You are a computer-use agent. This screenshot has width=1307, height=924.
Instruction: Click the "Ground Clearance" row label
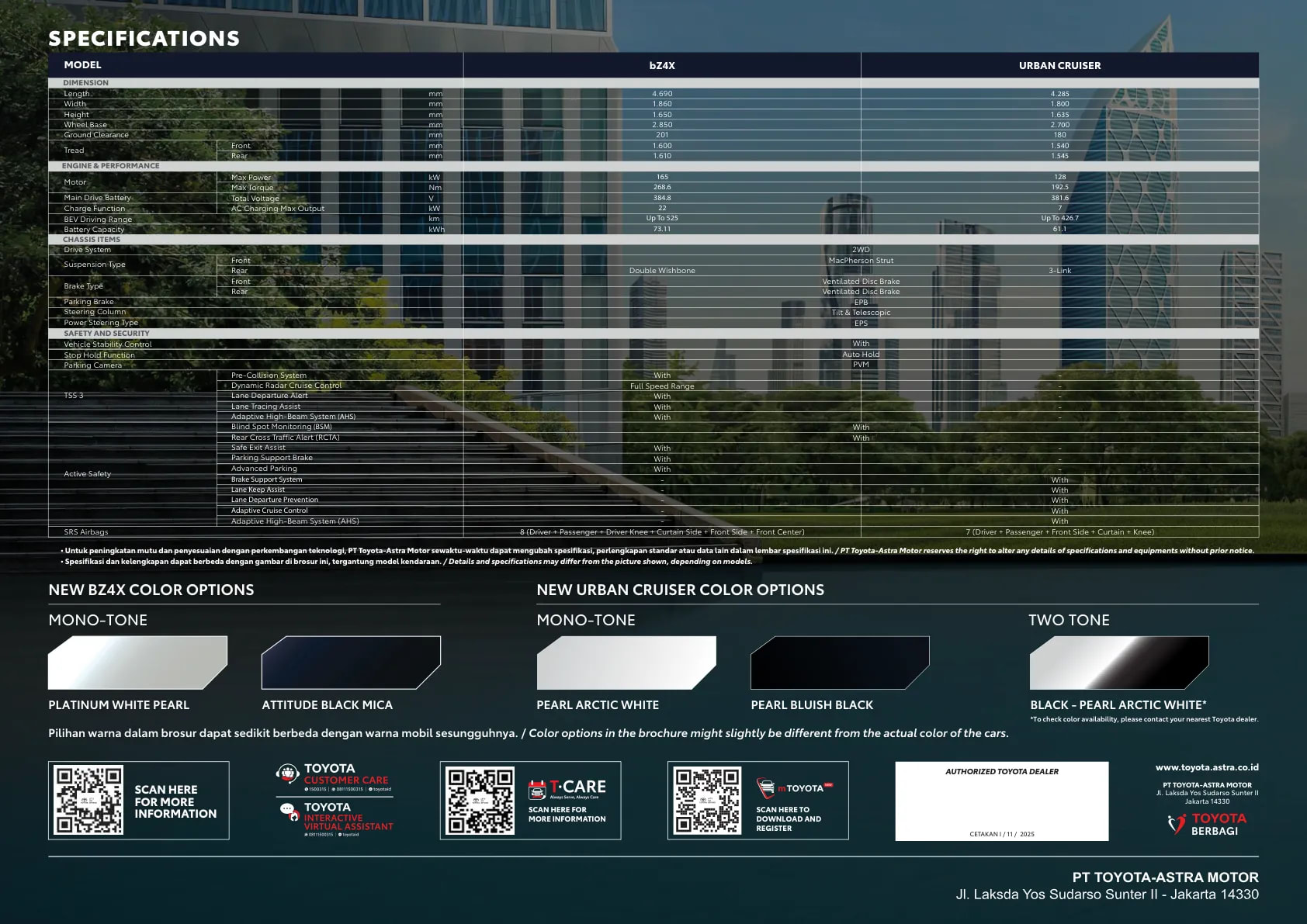point(96,135)
